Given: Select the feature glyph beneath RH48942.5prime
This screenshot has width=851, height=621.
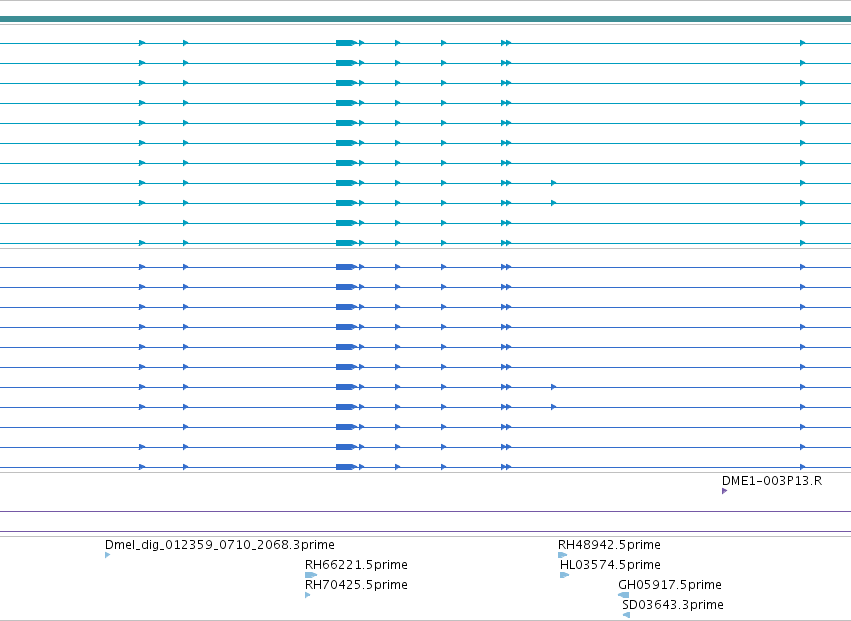Looking at the screenshot, I should [x=562, y=555].
